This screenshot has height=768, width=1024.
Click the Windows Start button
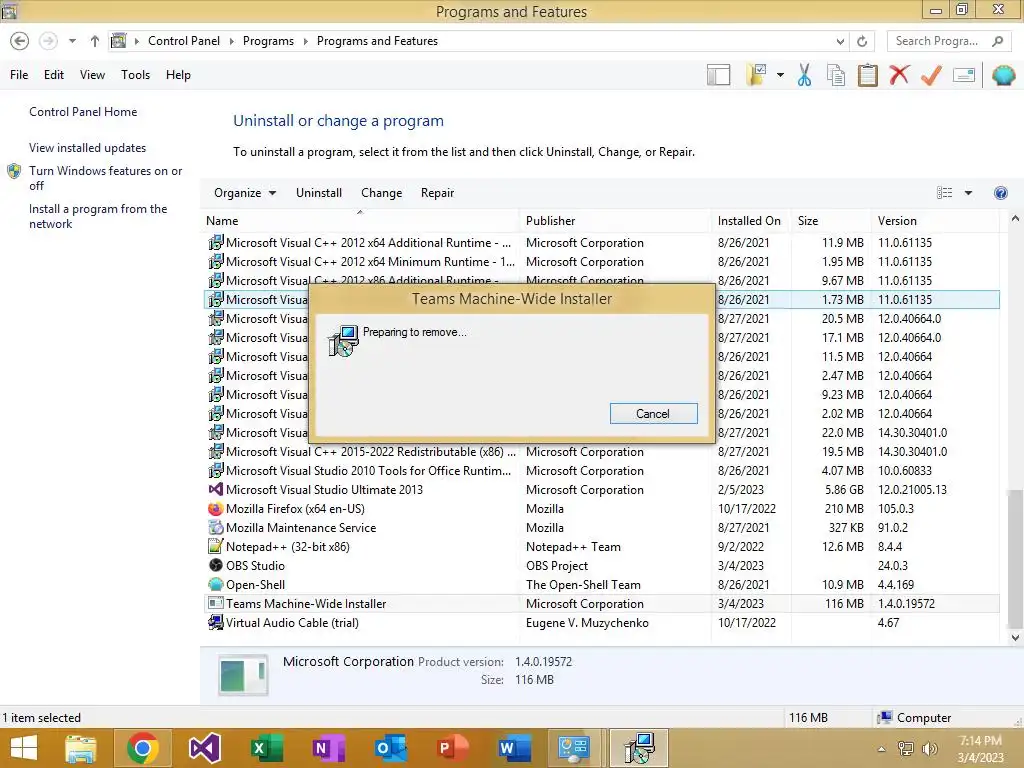coord(24,748)
